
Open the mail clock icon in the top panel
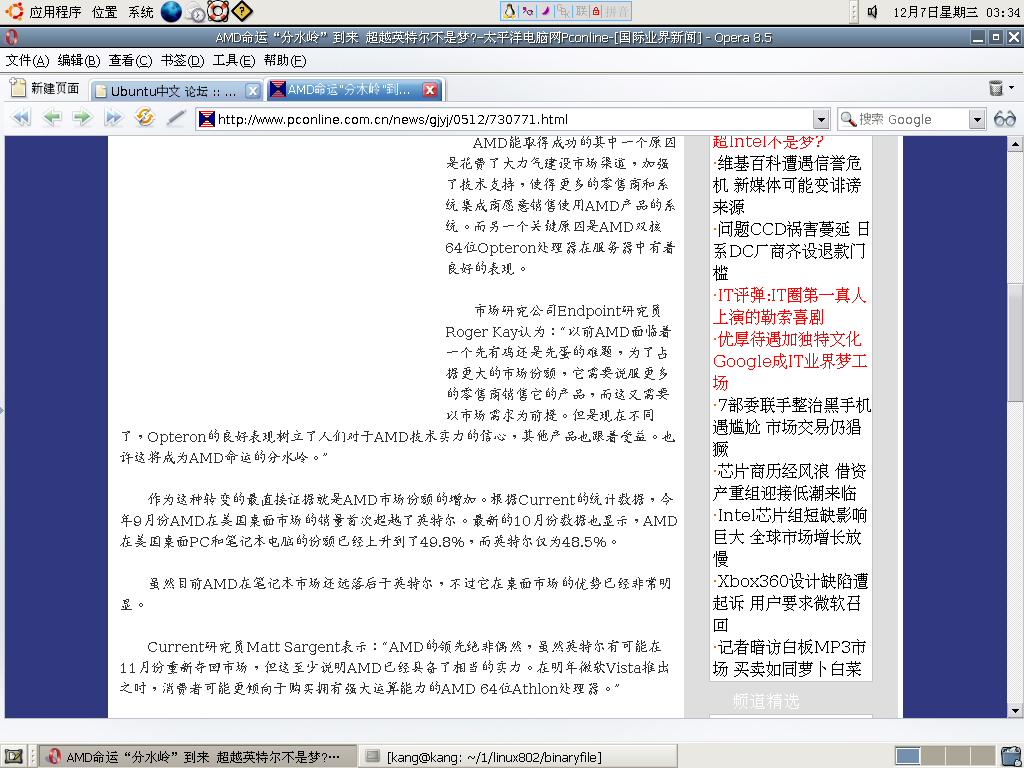pyautogui.click(x=195, y=11)
